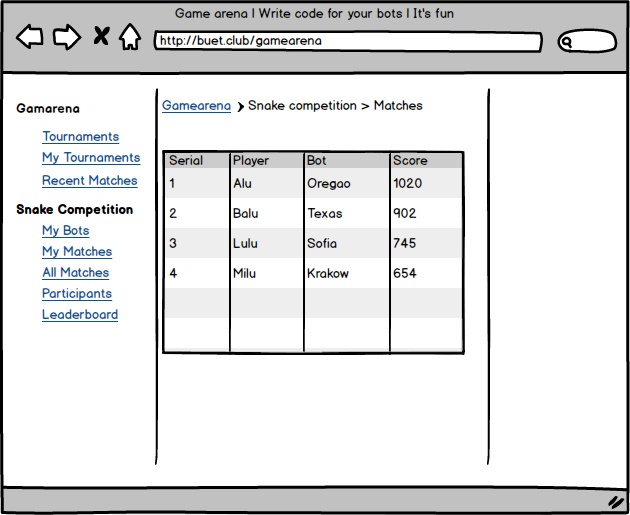Viewport: 630px width, 515px height.
Task: View All Matches link
Action: [76, 272]
